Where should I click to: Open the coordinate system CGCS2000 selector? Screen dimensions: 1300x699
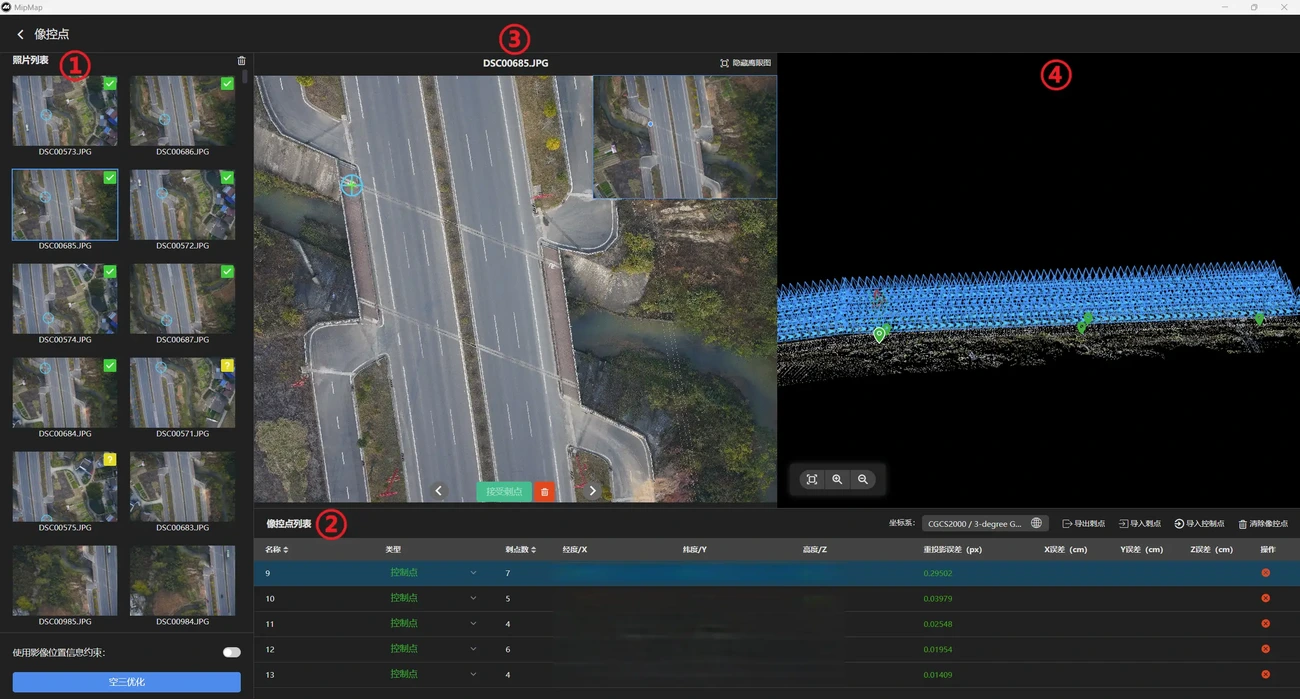click(984, 523)
